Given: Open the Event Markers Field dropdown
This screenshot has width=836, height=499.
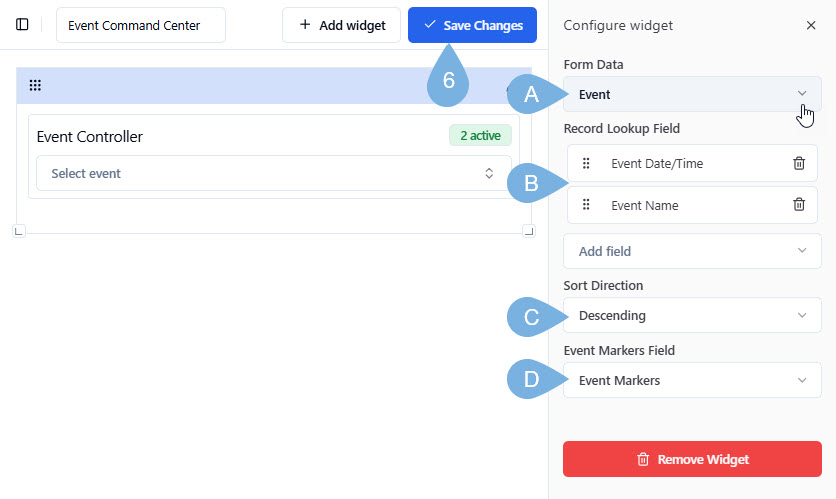Looking at the screenshot, I should point(692,380).
